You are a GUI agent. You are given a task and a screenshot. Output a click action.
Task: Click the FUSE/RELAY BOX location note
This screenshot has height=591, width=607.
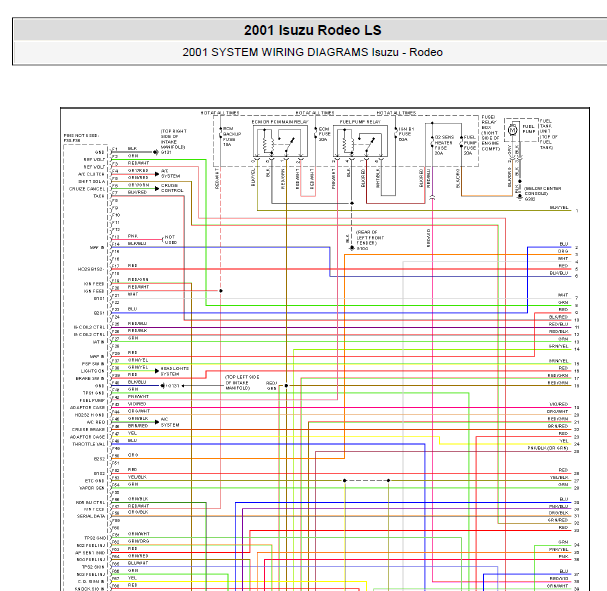click(491, 133)
